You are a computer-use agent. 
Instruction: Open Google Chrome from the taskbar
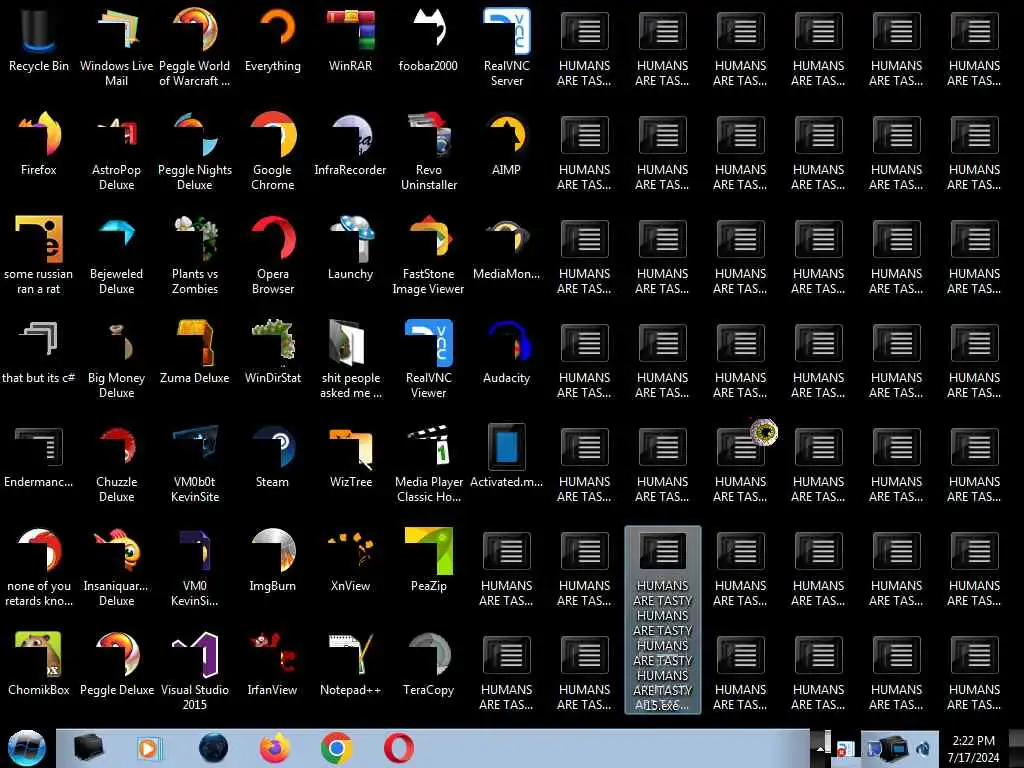point(337,748)
